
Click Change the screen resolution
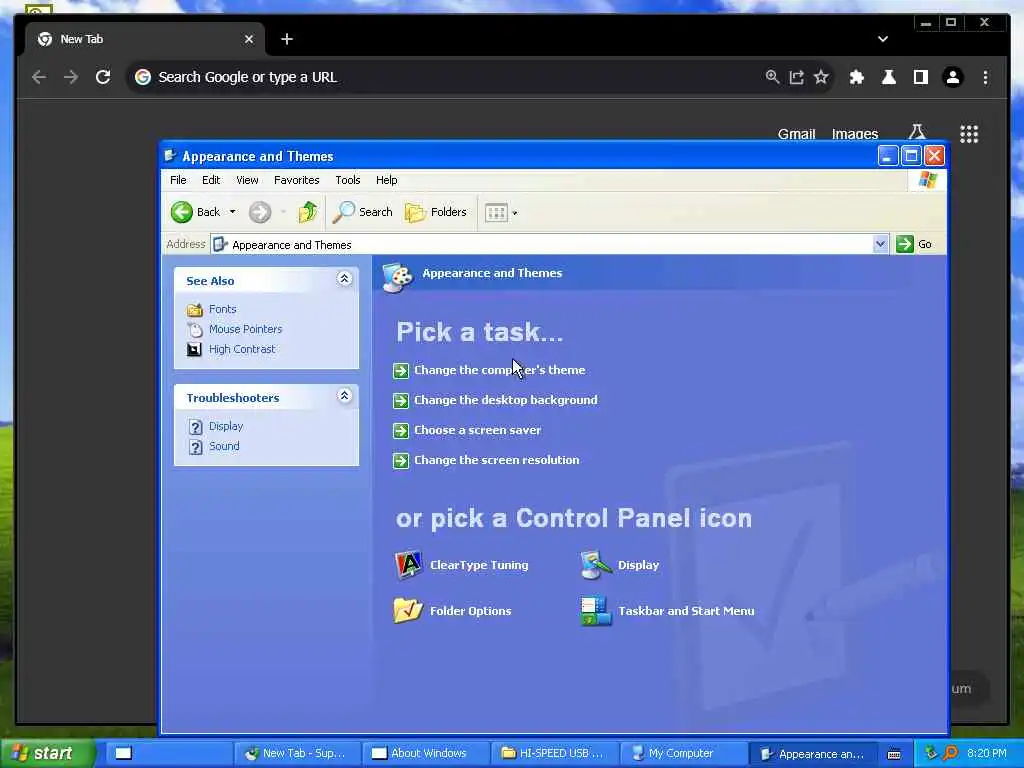[x=496, y=460]
